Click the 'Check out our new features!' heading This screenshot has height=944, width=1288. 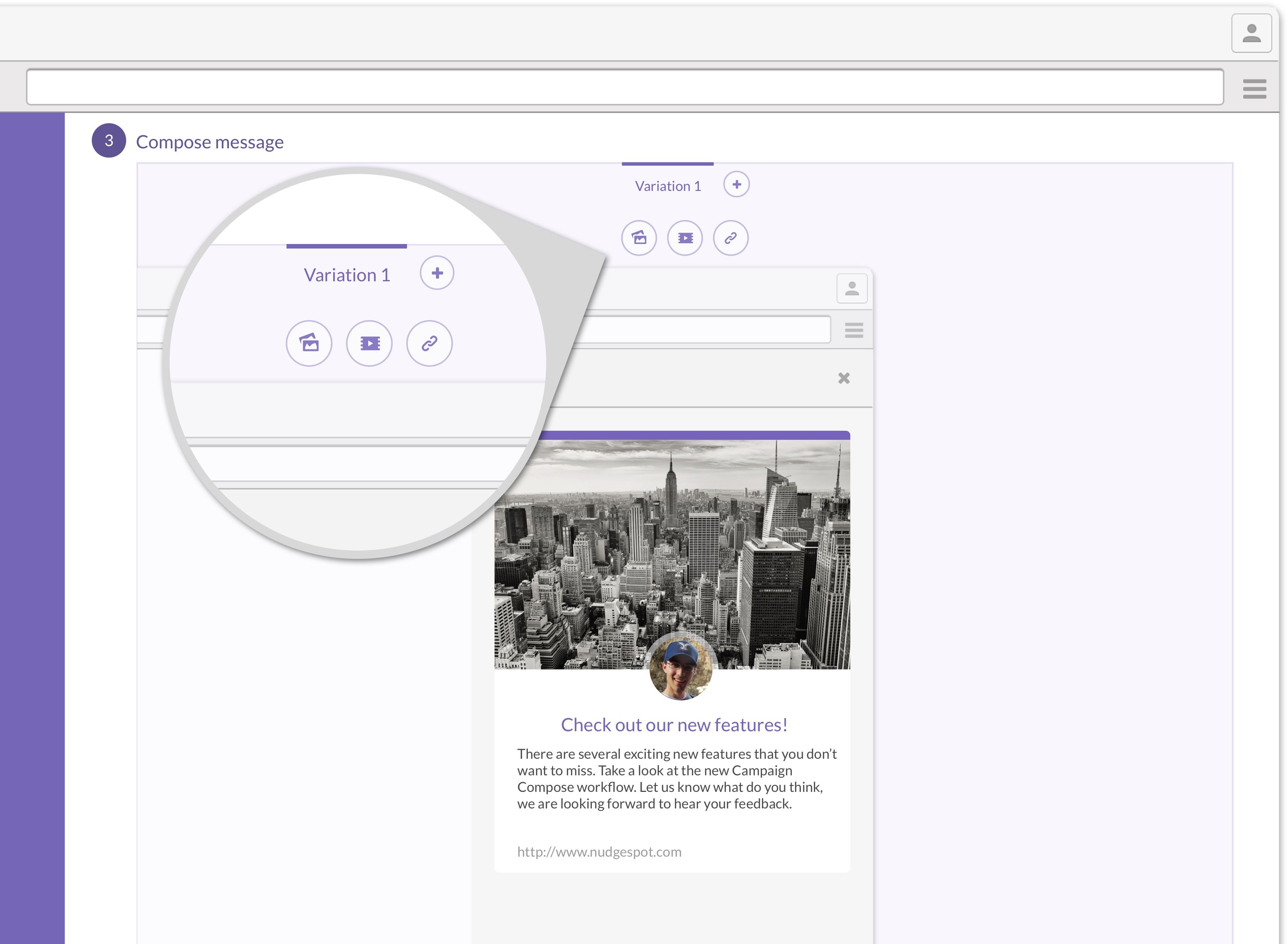(674, 724)
